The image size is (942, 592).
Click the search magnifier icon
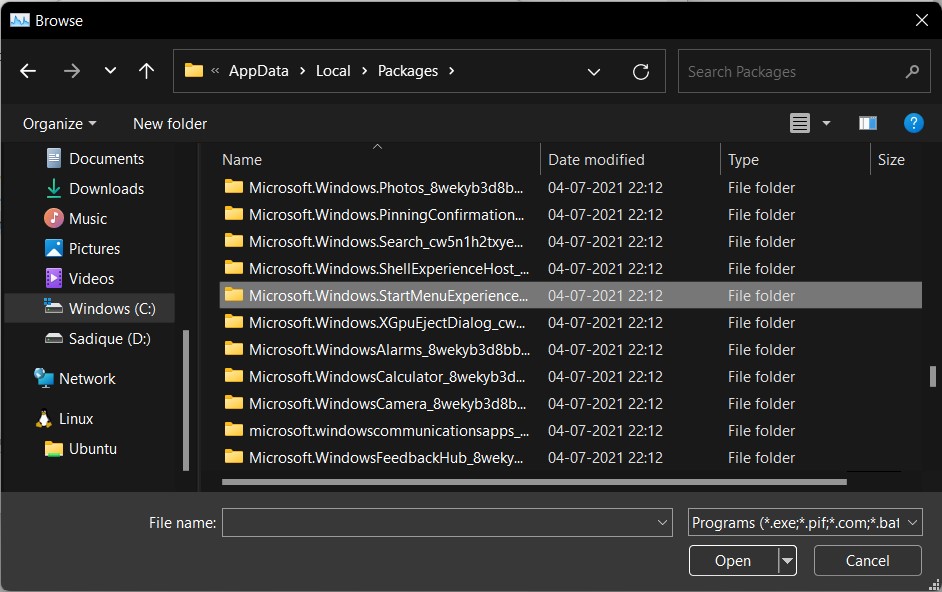(911, 72)
